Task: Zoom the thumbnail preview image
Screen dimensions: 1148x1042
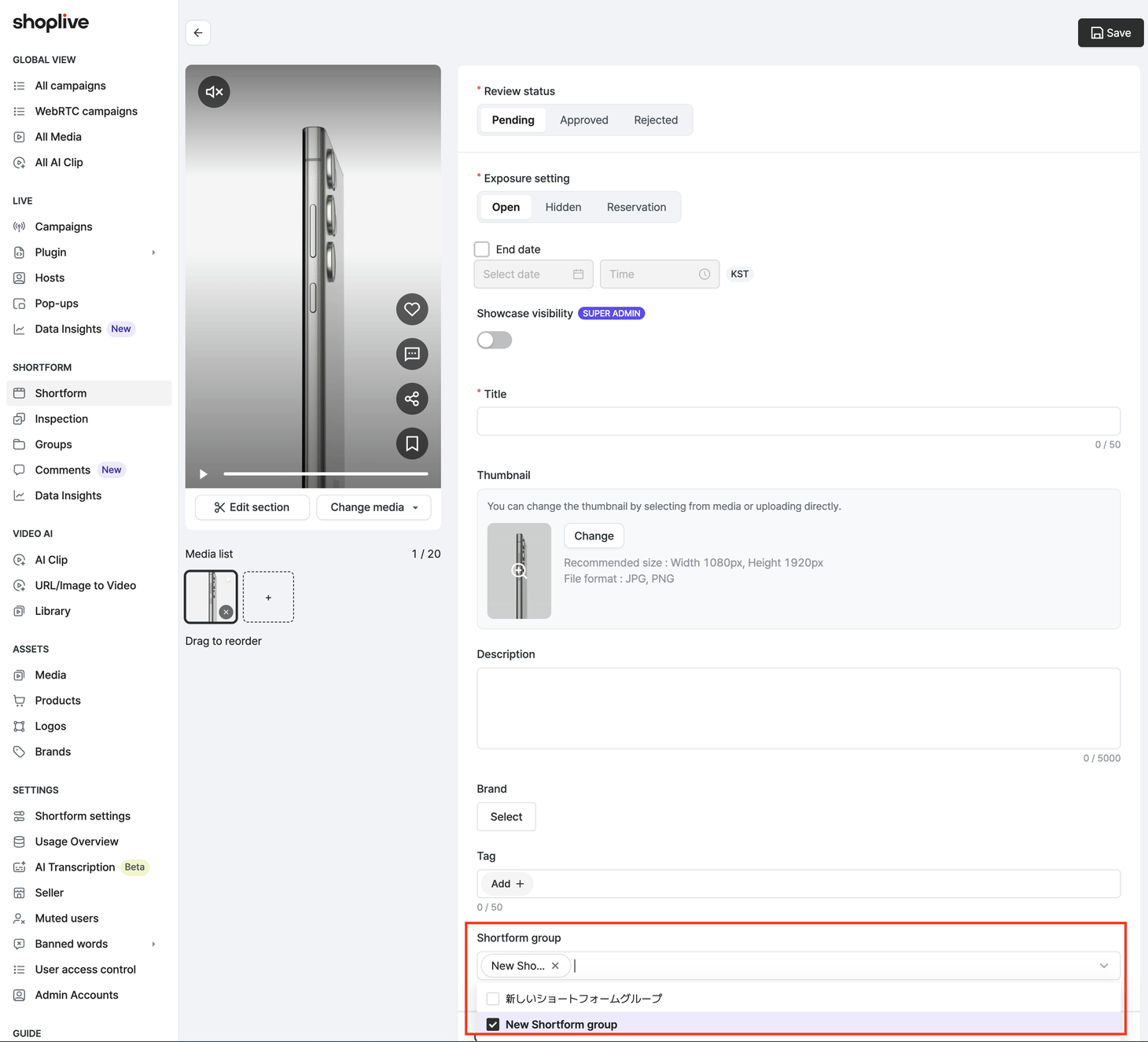Action: 519,571
